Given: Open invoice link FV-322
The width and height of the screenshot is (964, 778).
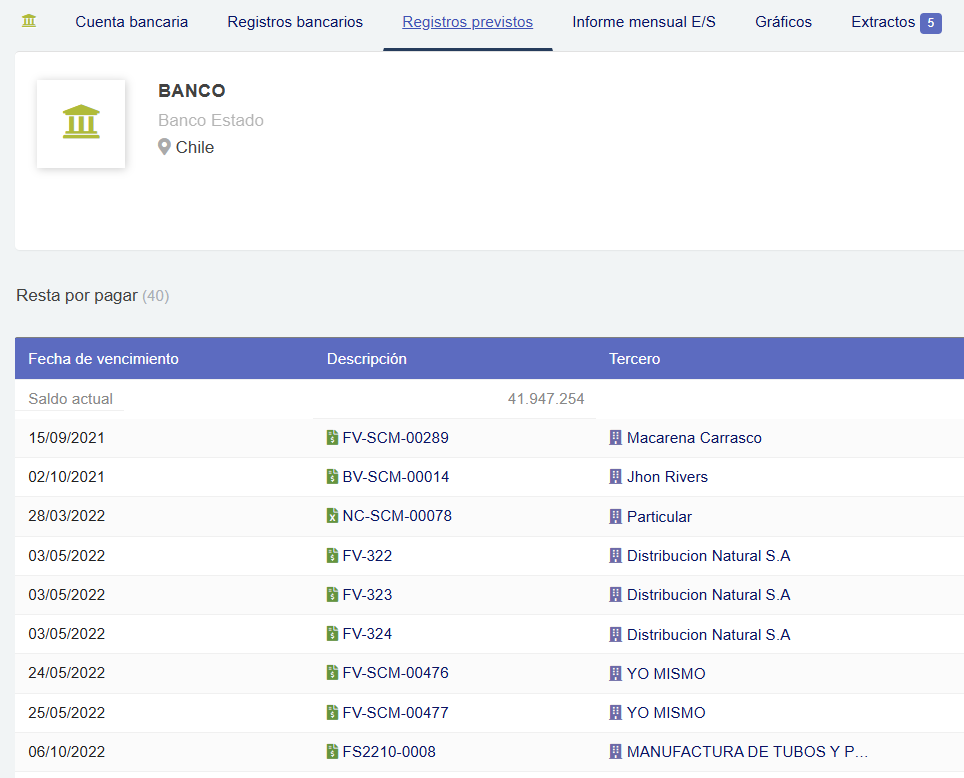Looking at the screenshot, I should [x=367, y=556].
